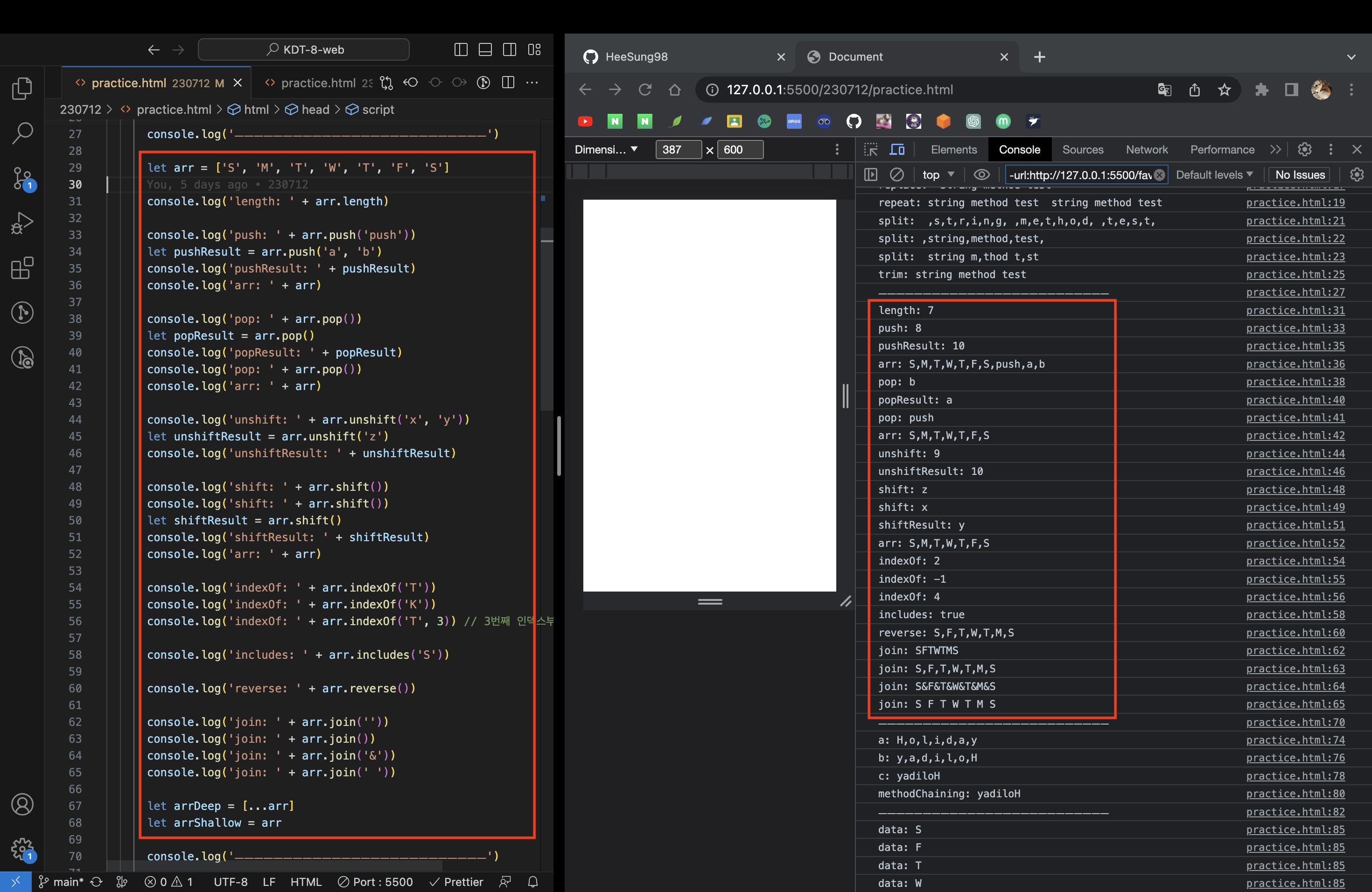Split the editor right
The width and height of the screenshot is (1372, 892).
[x=508, y=83]
